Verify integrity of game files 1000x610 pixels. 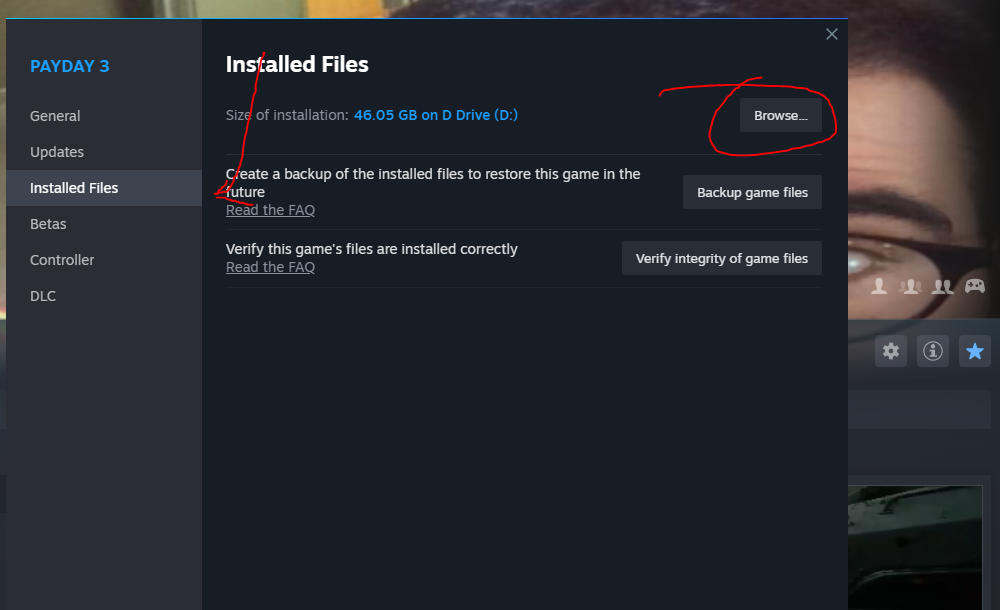tap(721, 258)
